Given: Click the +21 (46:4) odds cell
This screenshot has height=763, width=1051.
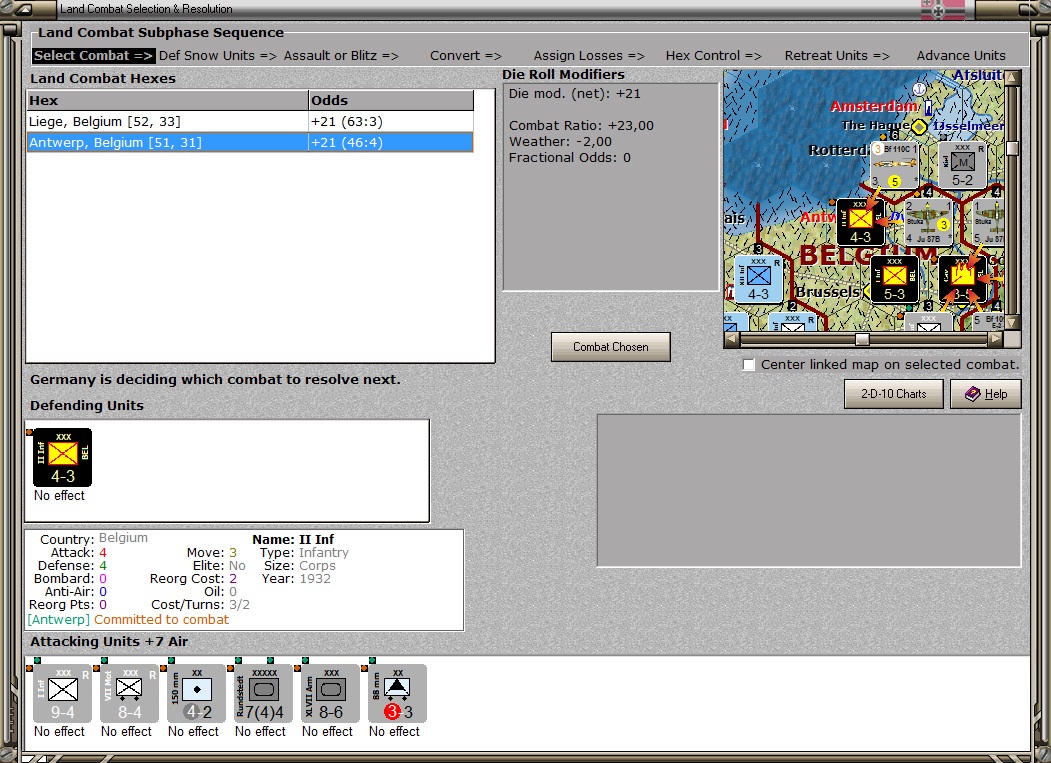Looking at the screenshot, I should (x=391, y=142).
